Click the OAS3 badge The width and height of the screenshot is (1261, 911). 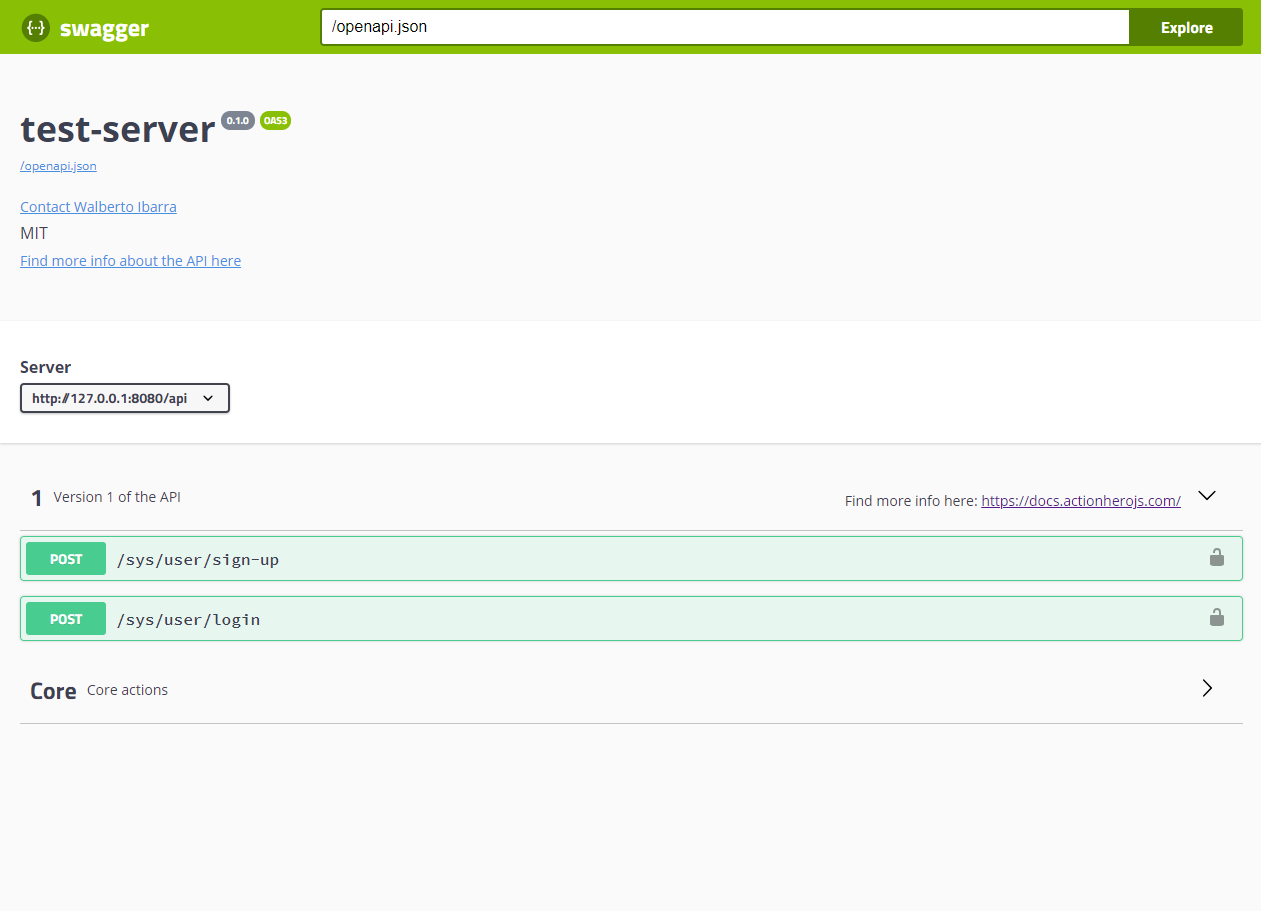tap(275, 121)
